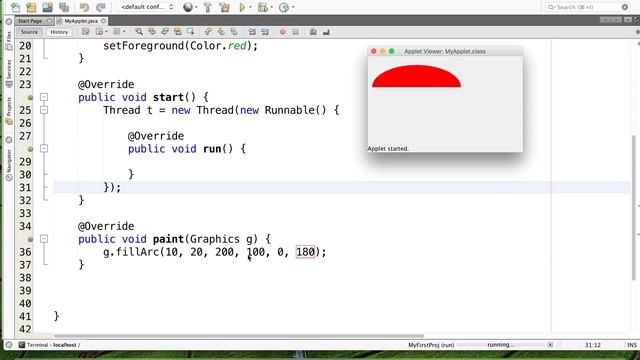Toggle Highlight Search icon
This screenshot has width=640, height=360.
(x=178, y=31)
